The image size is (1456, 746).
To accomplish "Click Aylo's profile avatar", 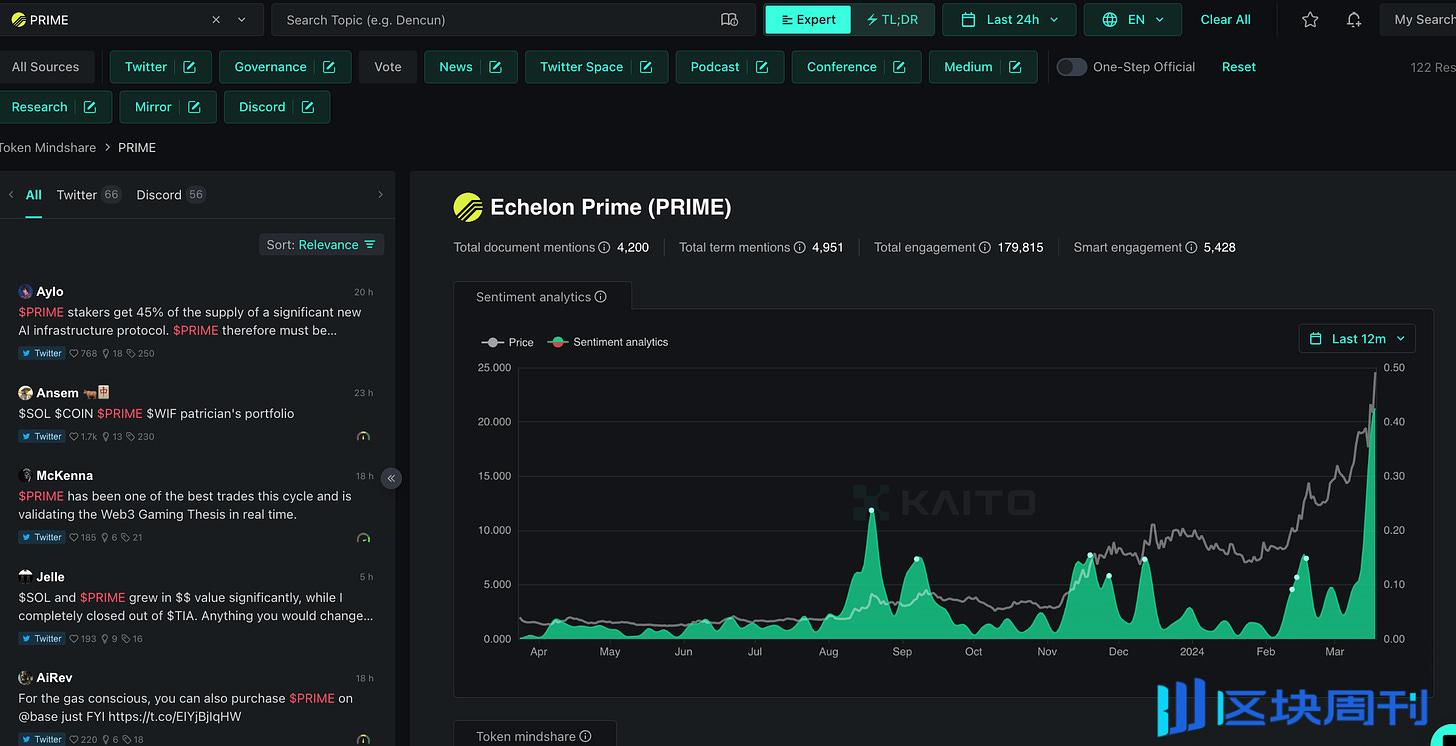I will pos(25,292).
